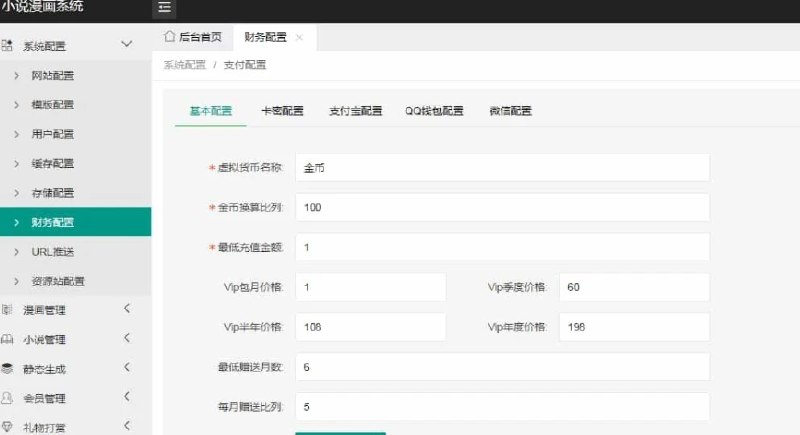This screenshot has height=435, width=800.
Task: Click the Vip年度价格 input field
Action: coord(634,327)
